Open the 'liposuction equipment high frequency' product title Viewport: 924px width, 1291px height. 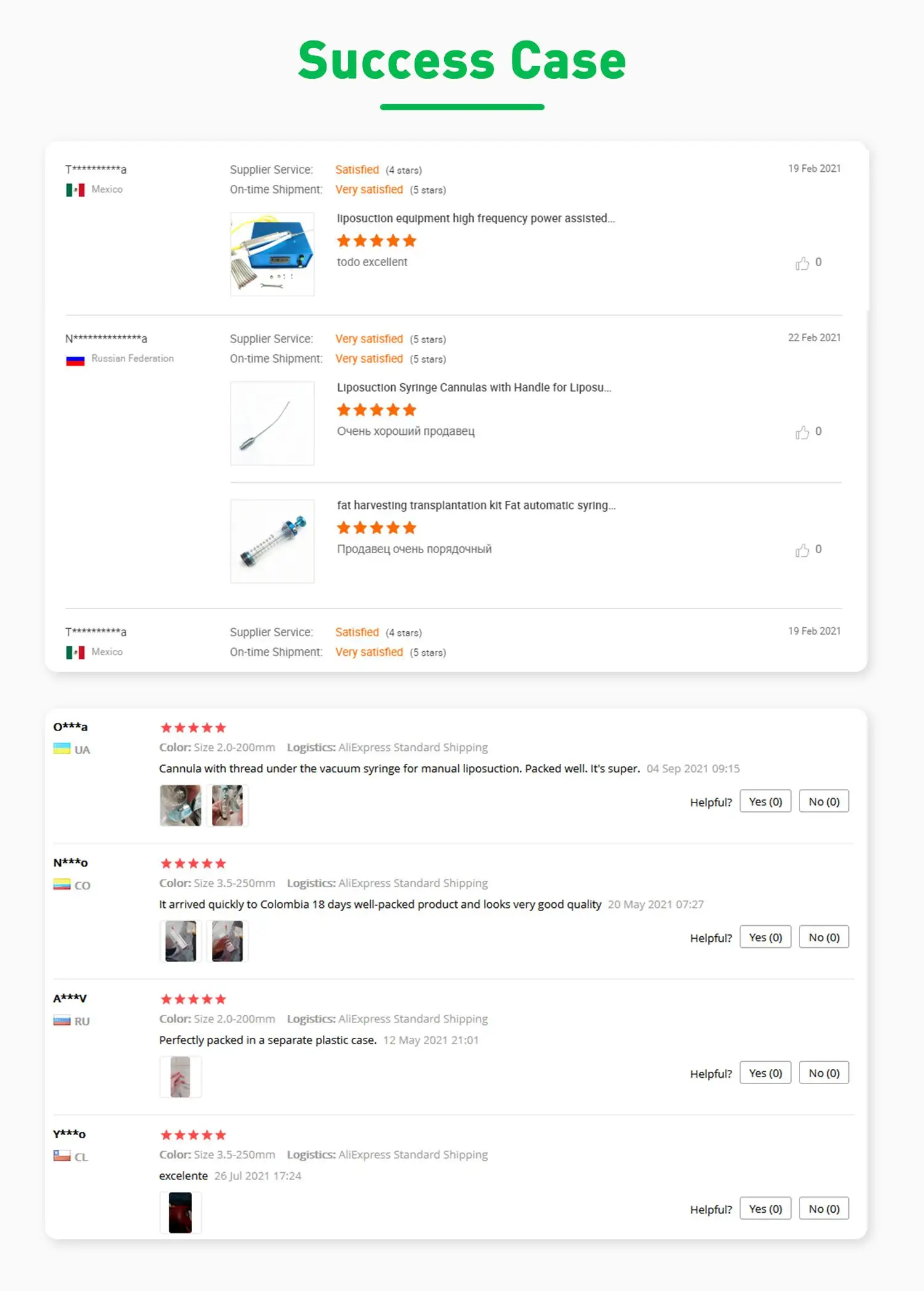(476, 218)
